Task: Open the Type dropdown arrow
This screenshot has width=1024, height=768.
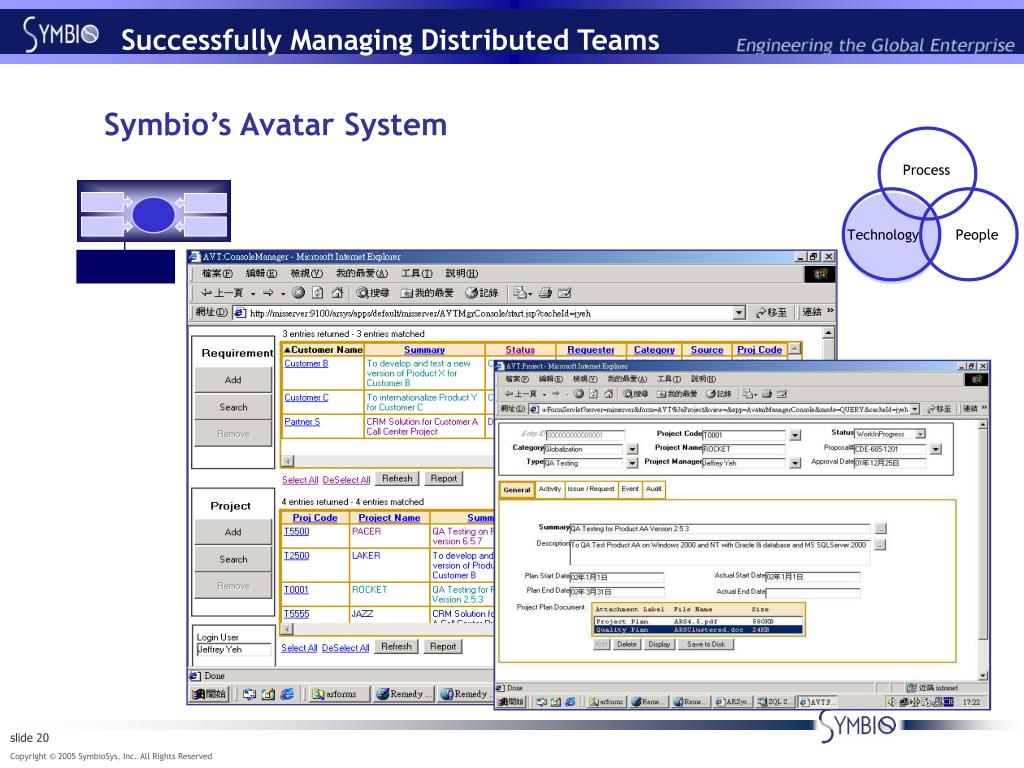Action: (x=632, y=463)
